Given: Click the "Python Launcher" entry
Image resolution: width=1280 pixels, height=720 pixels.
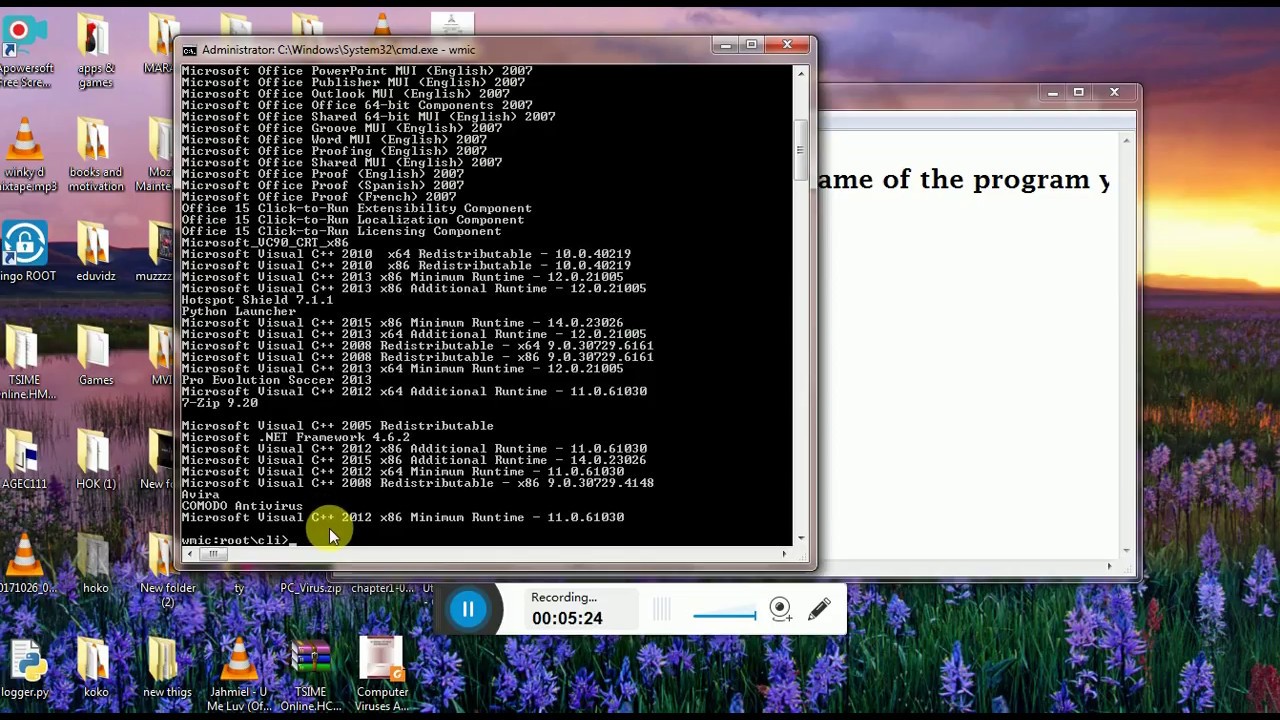Looking at the screenshot, I should click(238, 311).
